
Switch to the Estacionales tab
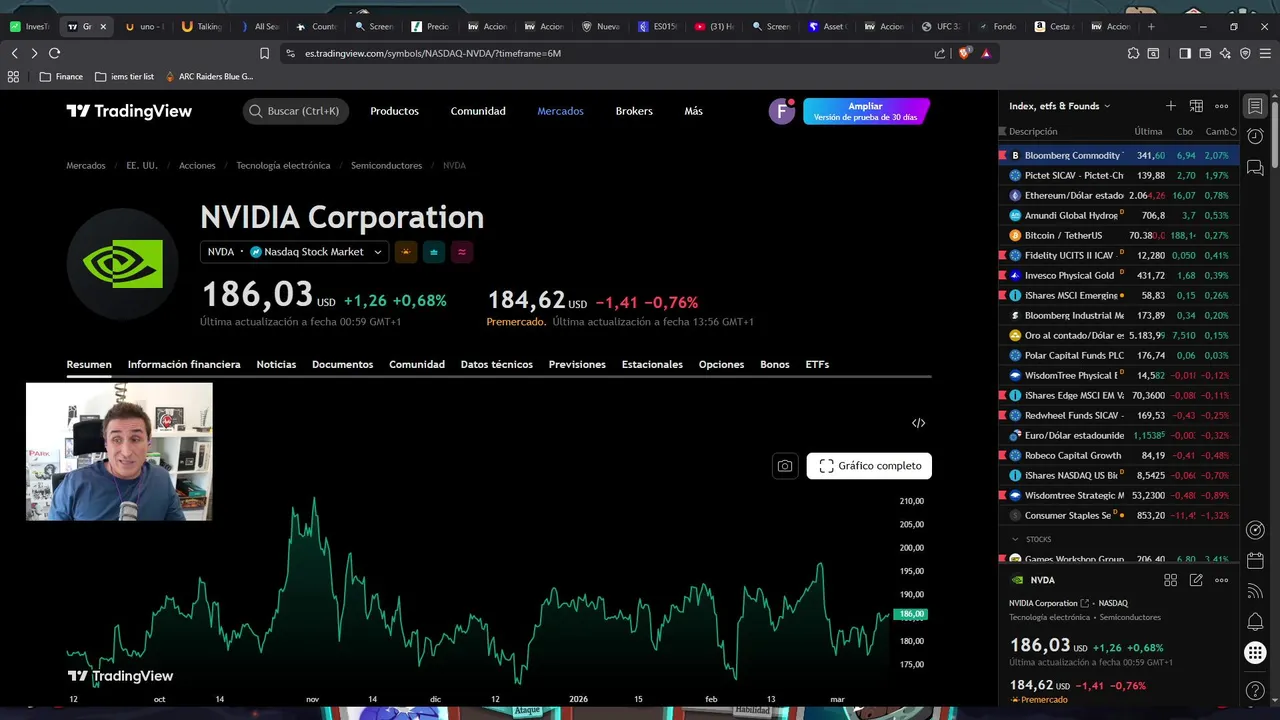tap(652, 364)
